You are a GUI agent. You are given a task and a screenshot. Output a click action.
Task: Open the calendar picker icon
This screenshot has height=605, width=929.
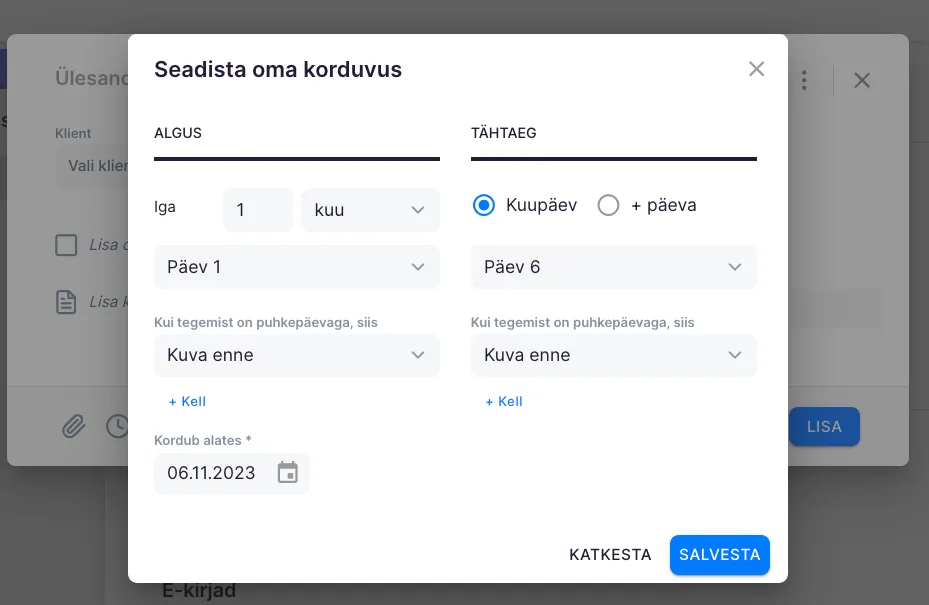(x=288, y=473)
